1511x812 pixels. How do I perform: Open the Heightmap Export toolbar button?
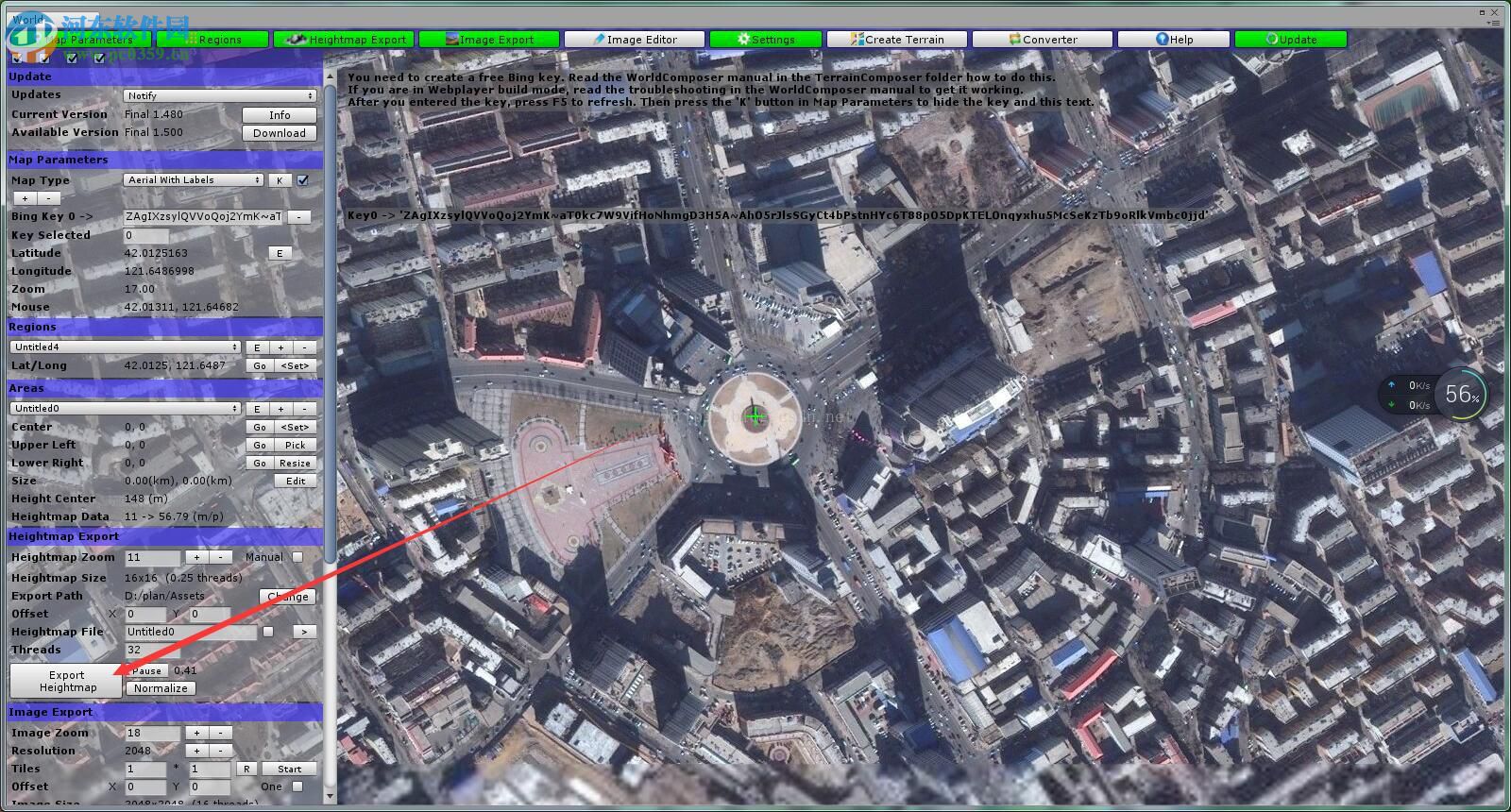point(344,40)
